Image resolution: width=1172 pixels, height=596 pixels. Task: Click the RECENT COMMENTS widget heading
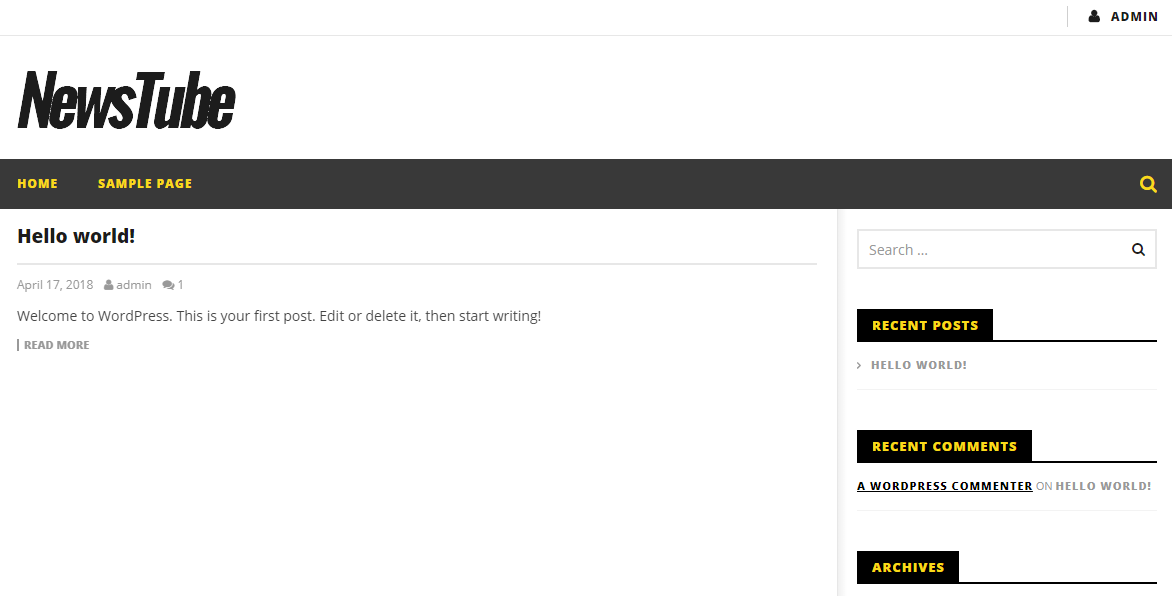pyautogui.click(x=944, y=446)
